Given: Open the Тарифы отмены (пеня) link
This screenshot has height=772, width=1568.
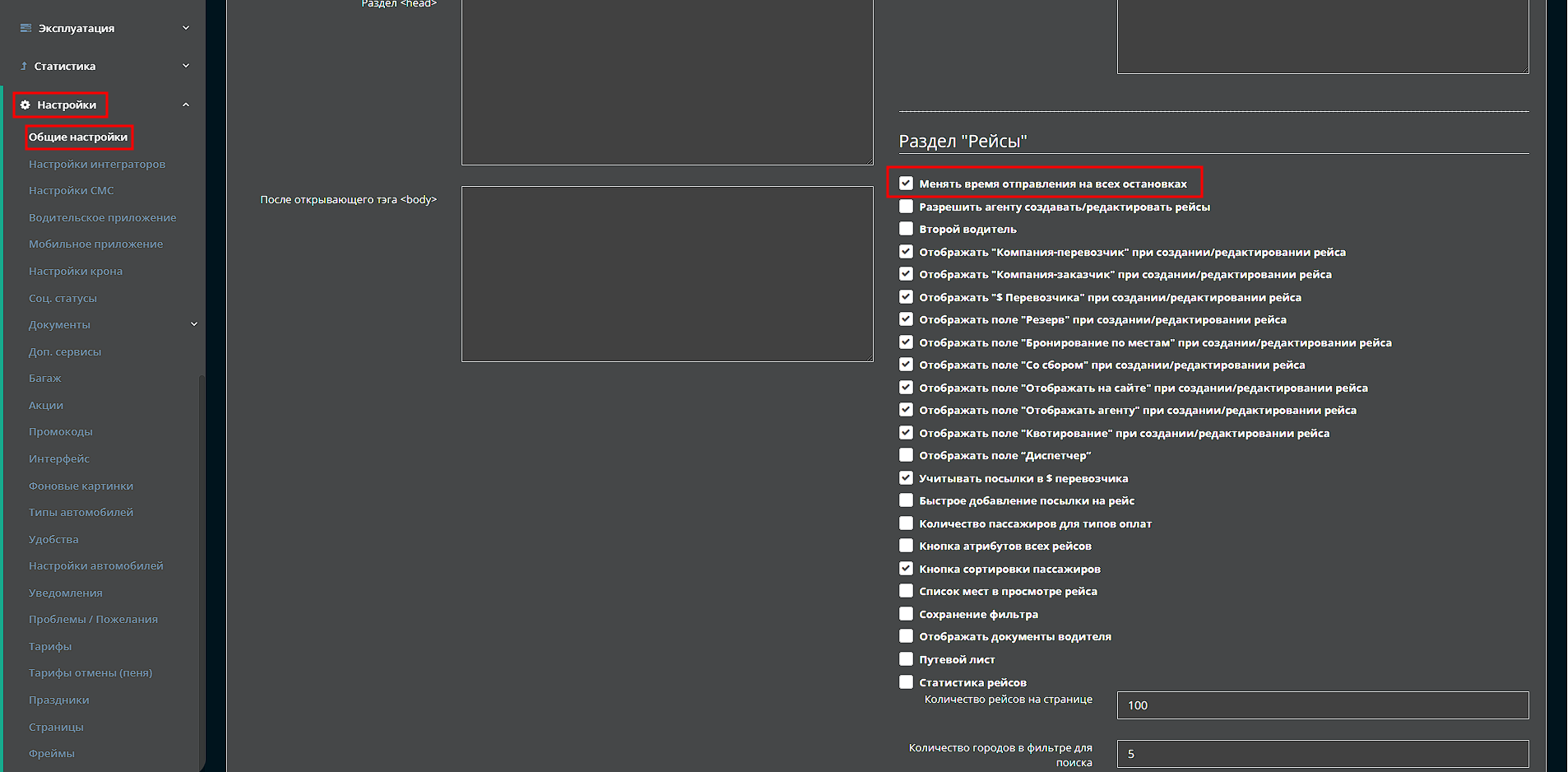Looking at the screenshot, I should point(90,673).
